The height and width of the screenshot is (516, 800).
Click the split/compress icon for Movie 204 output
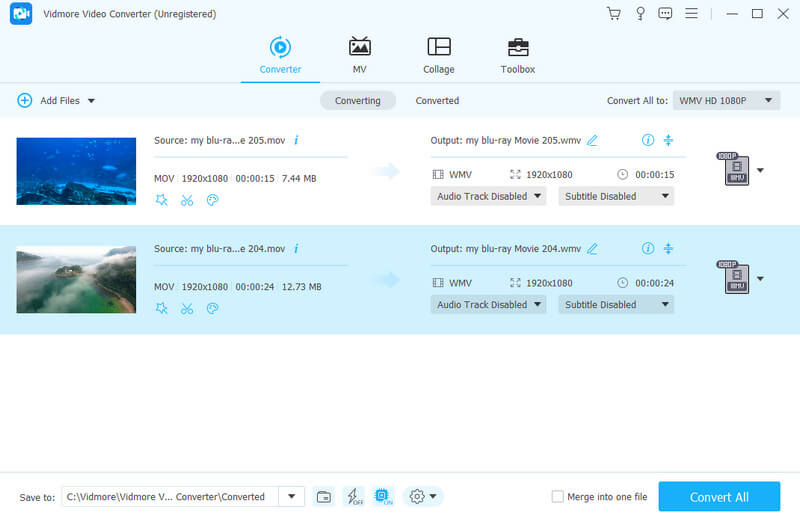(669, 249)
